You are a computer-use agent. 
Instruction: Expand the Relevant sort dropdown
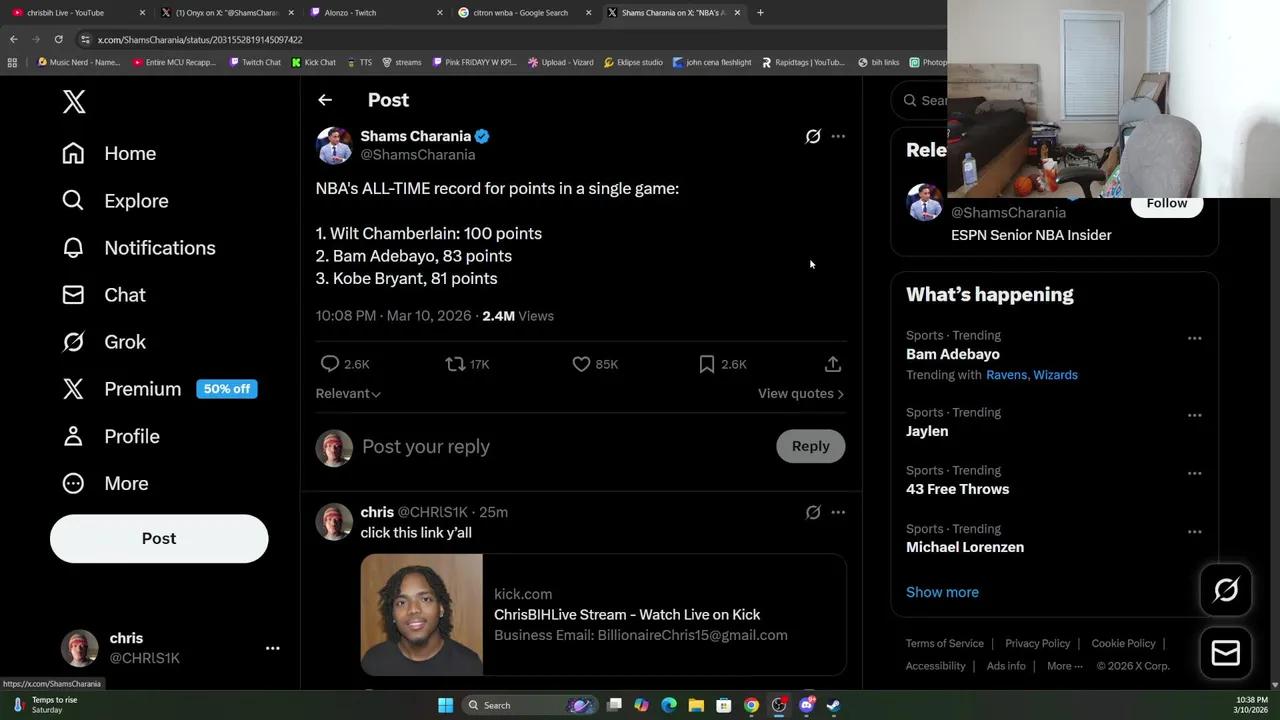(x=348, y=394)
